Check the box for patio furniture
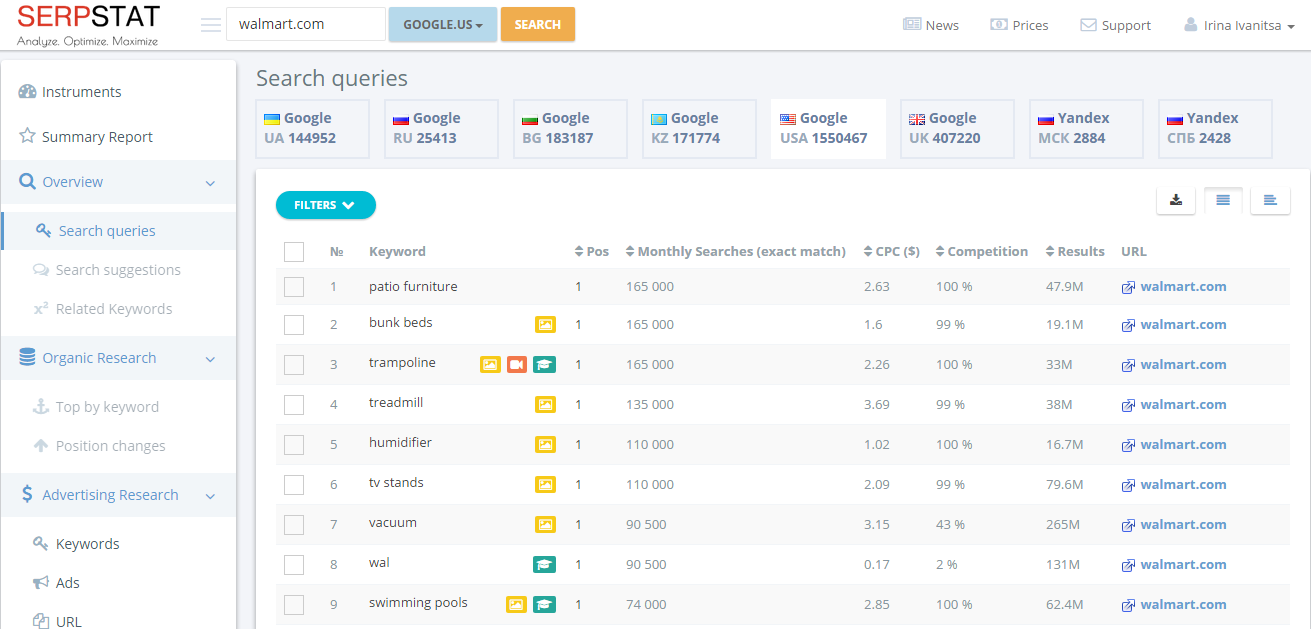 [x=293, y=287]
